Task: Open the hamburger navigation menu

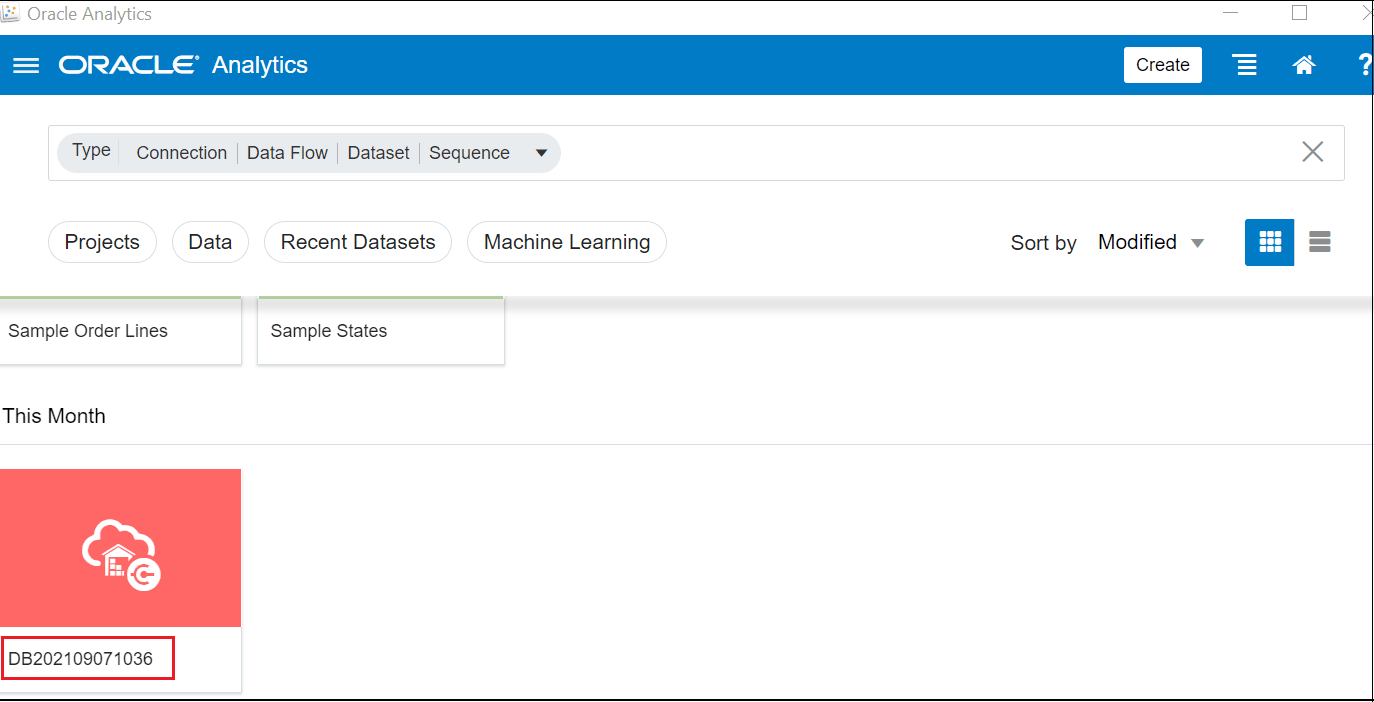Action: coord(26,65)
